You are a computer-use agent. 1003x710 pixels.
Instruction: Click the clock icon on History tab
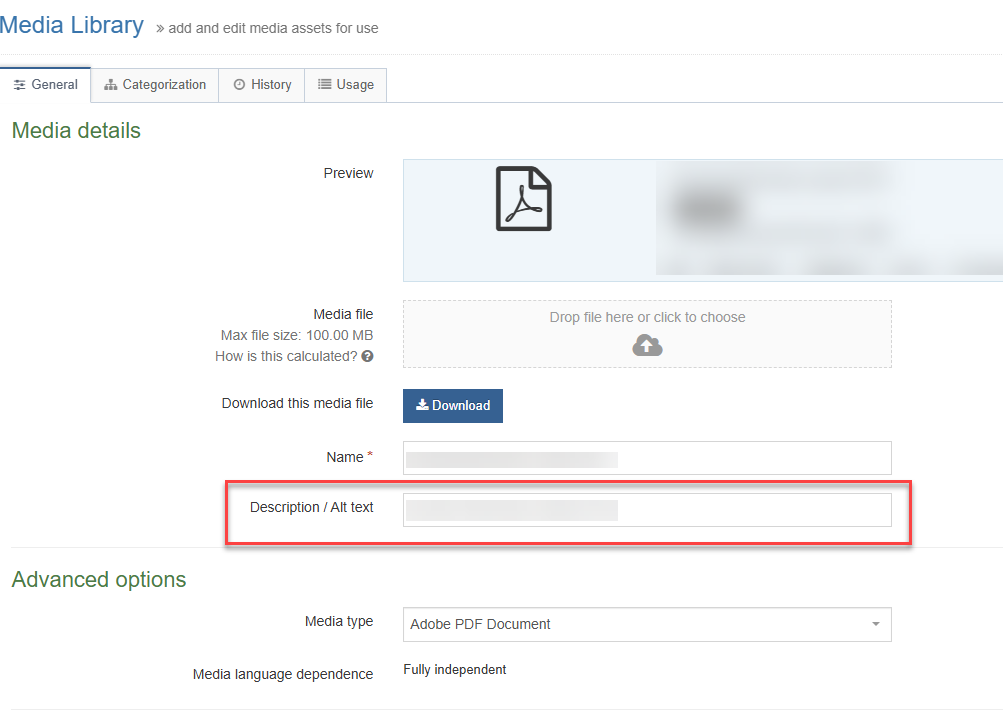pyautogui.click(x=239, y=85)
